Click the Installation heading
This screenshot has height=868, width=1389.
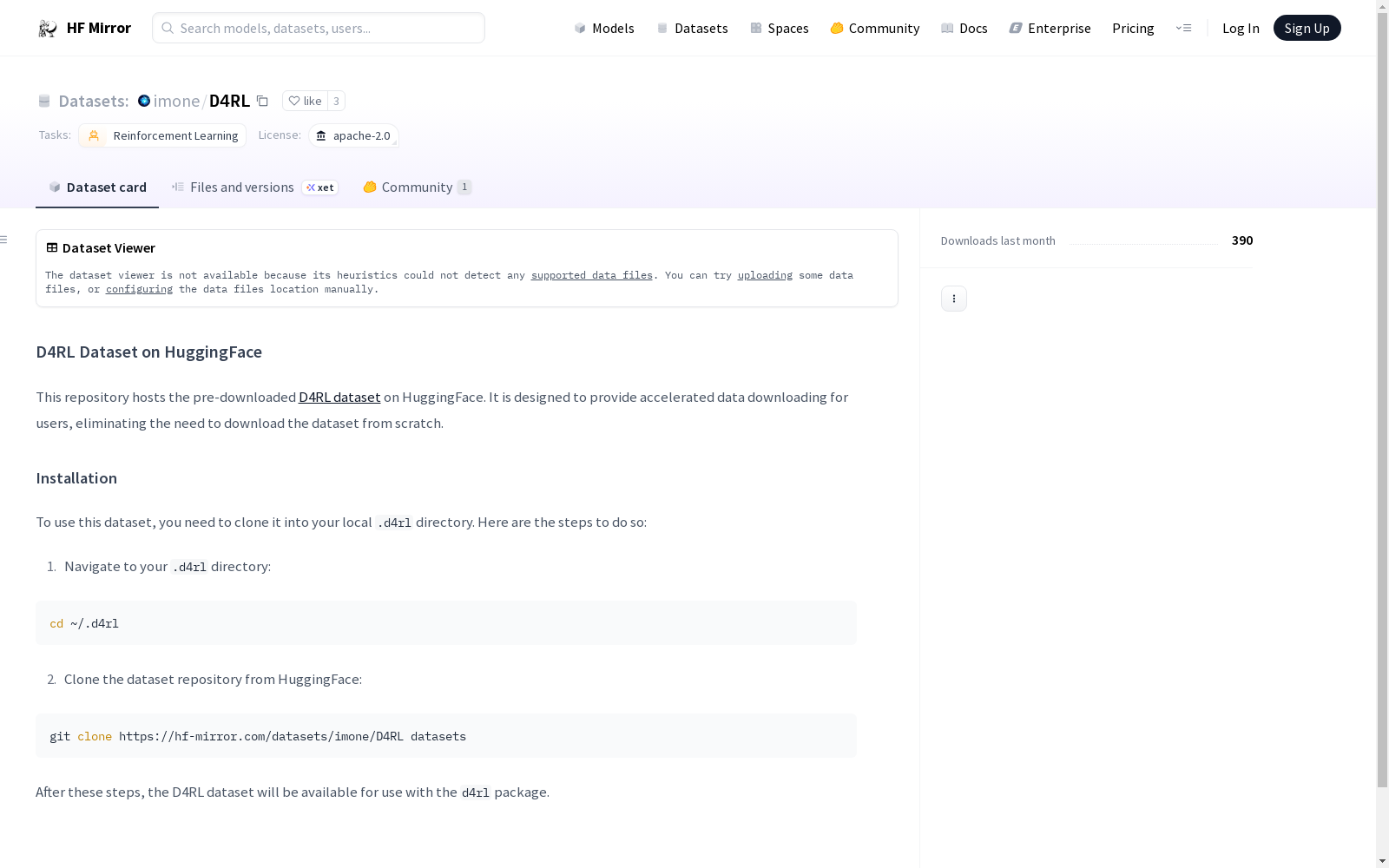(76, 478)
